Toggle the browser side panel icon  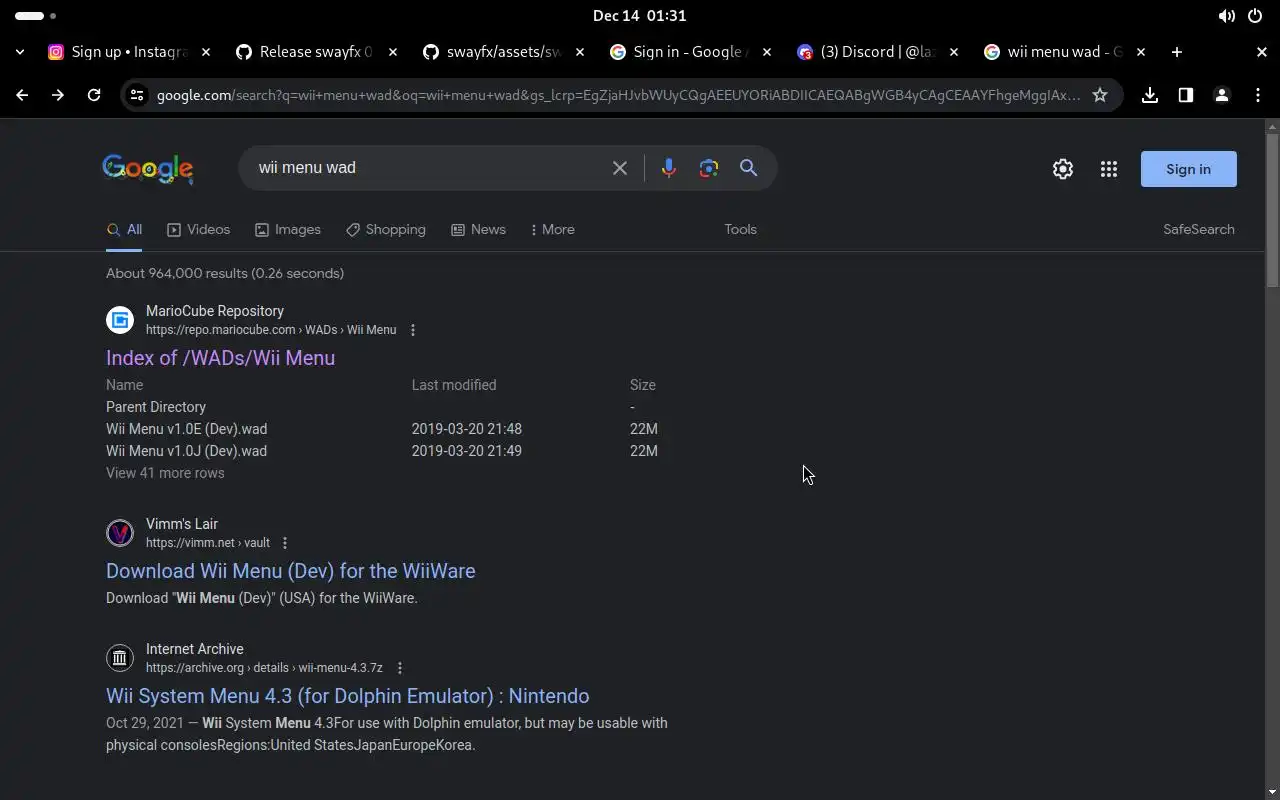1186,95
